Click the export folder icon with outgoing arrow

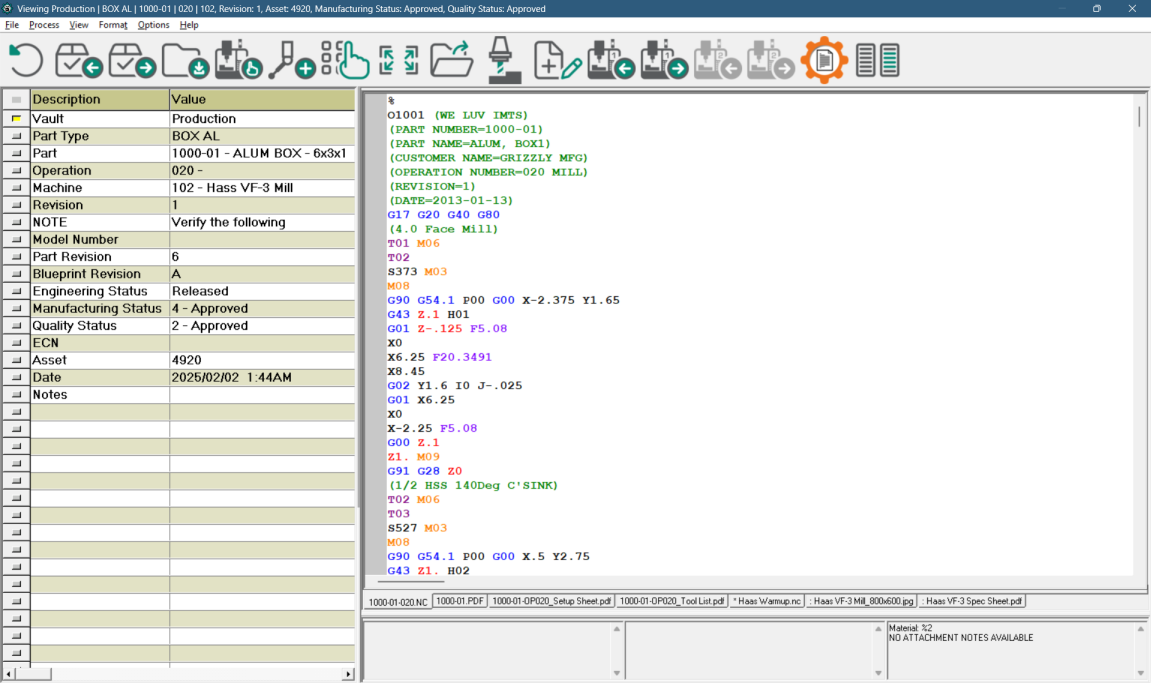click(x=450, y=60)
